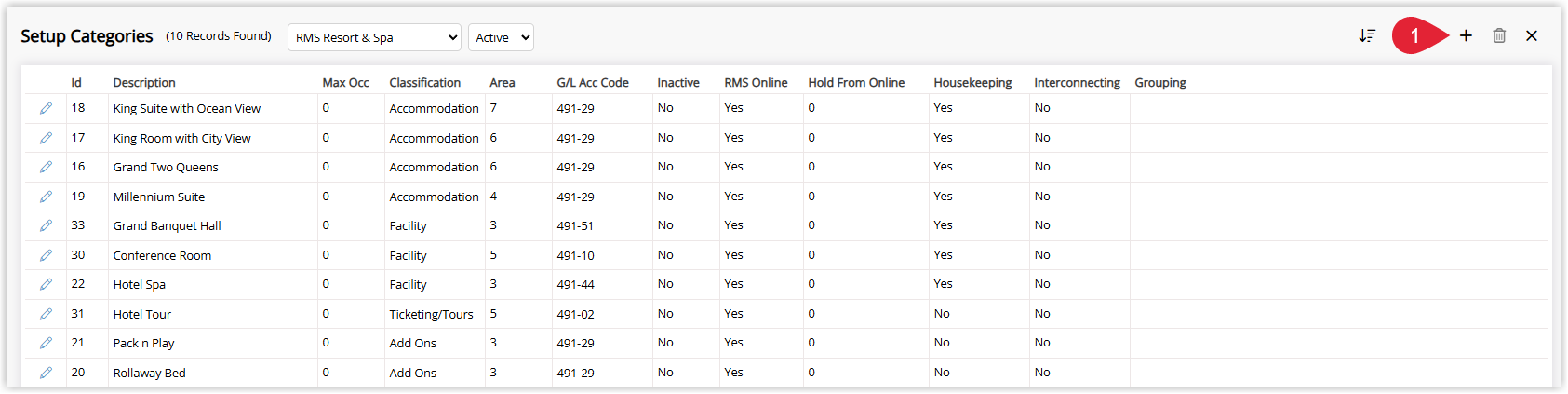Viewport: 1568px width, 394px height.
Task: Edit King Room with City View row
Action: click(x=46, y=138)
